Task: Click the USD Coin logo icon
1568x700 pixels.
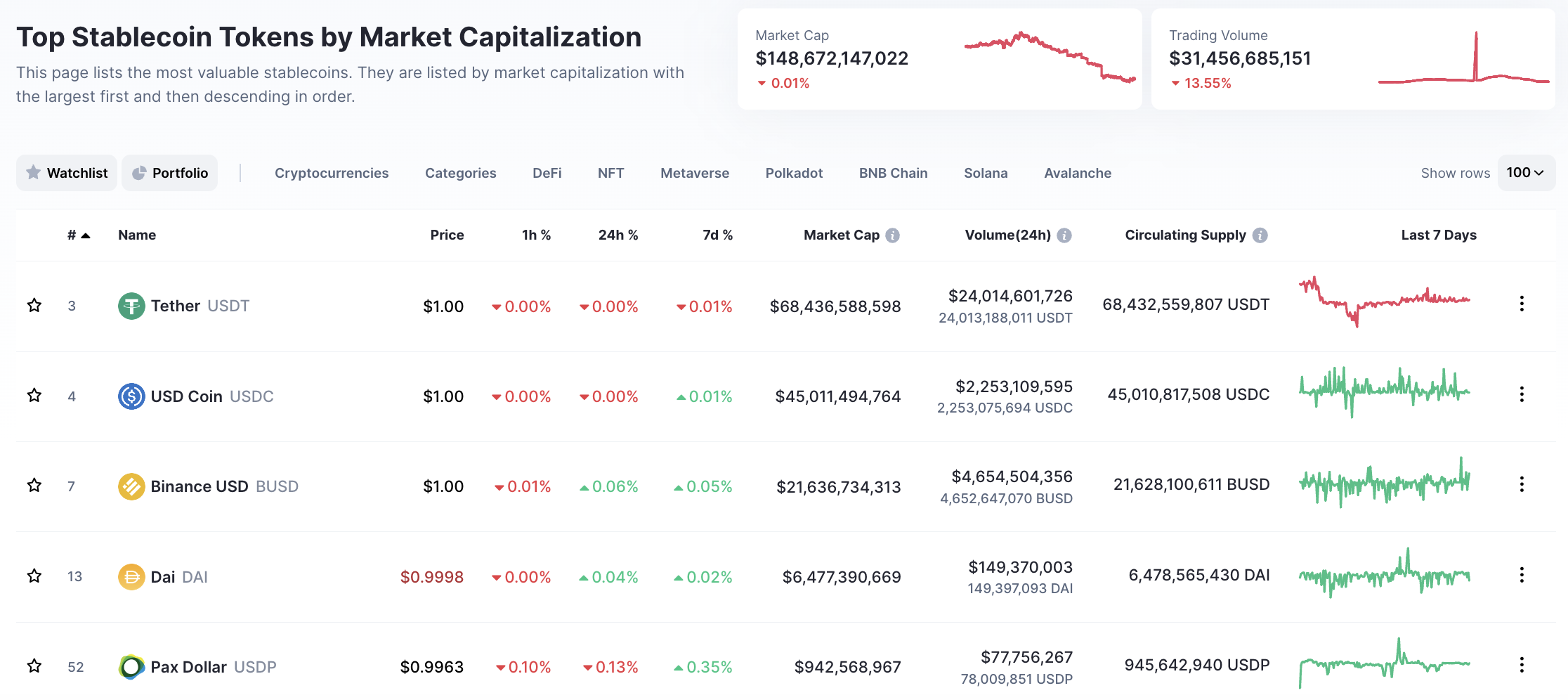Action: click(131, 396)
